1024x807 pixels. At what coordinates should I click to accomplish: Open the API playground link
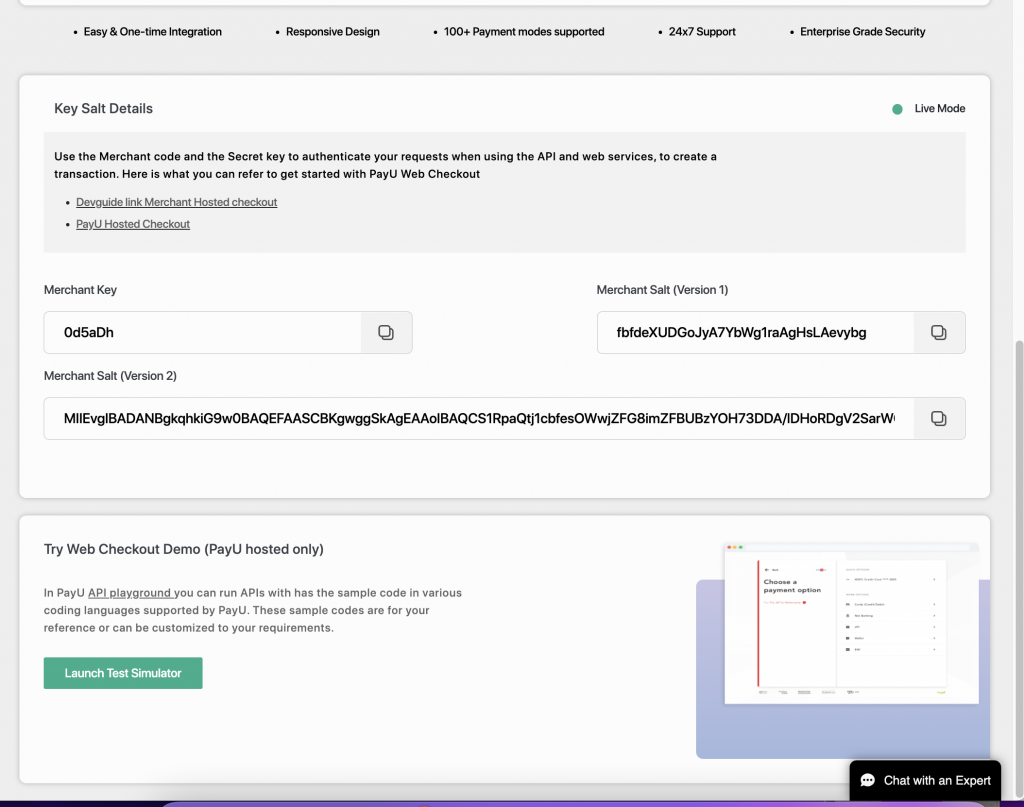pos(129,593)
